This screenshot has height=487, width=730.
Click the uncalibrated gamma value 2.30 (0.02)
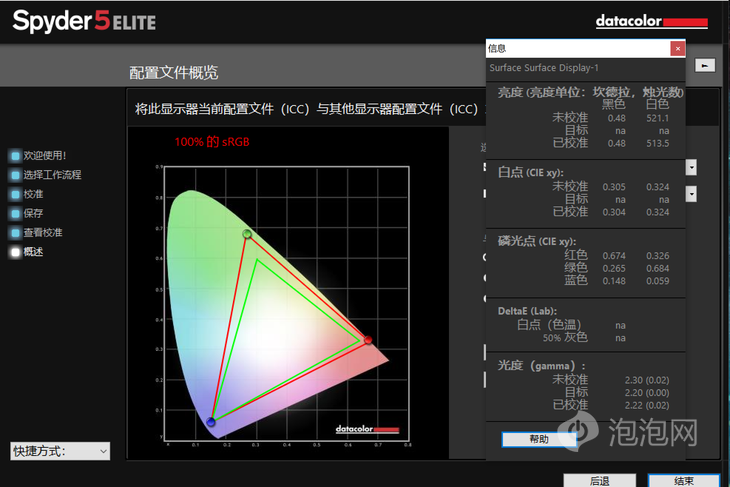[x=647, y=380]
